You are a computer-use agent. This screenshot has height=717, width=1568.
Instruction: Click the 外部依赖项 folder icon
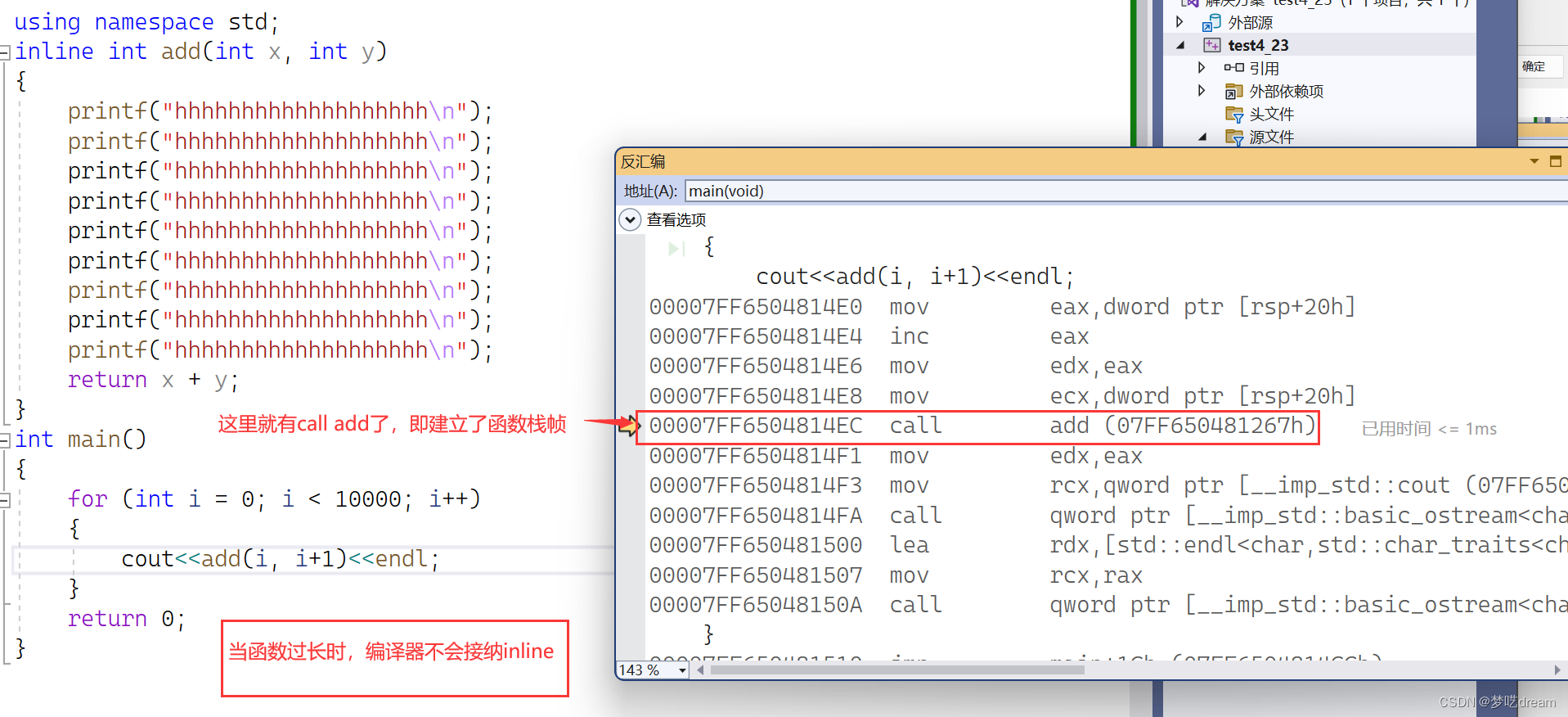point(1234,91)
